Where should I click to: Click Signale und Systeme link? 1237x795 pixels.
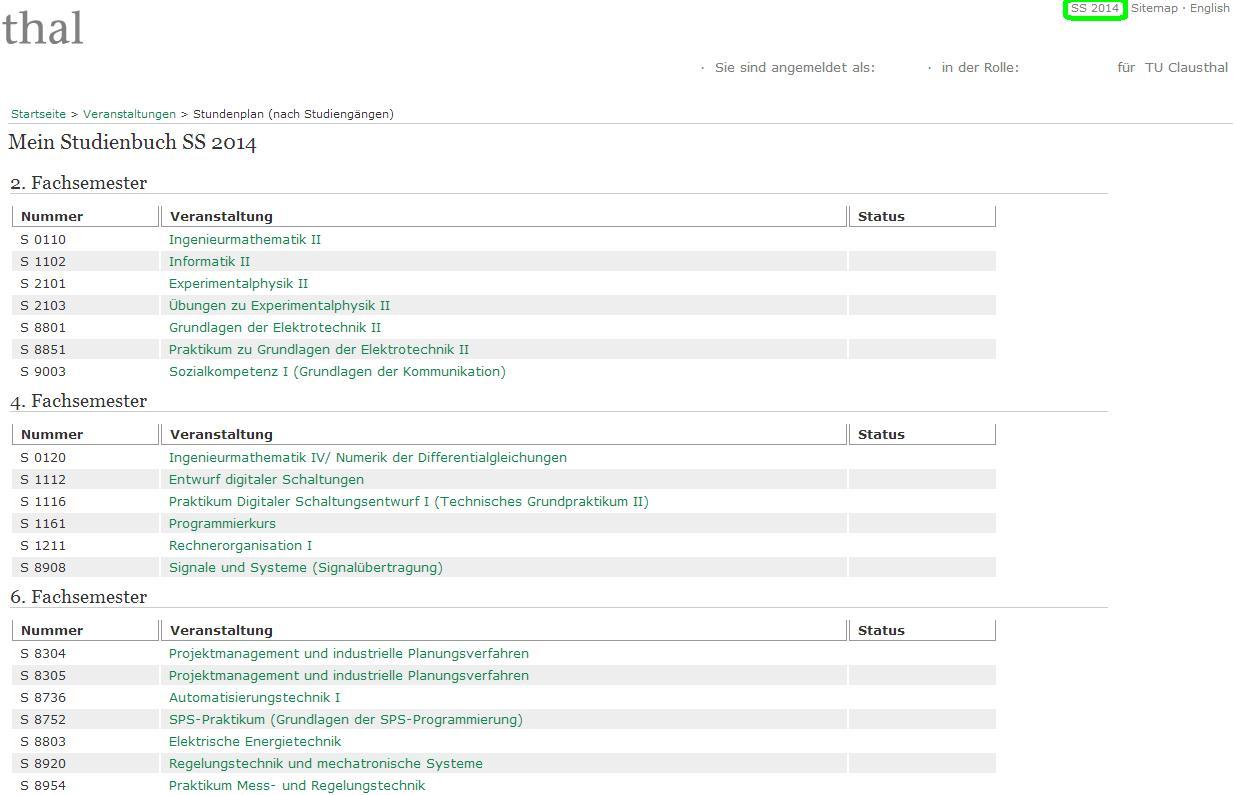(305, 568)
